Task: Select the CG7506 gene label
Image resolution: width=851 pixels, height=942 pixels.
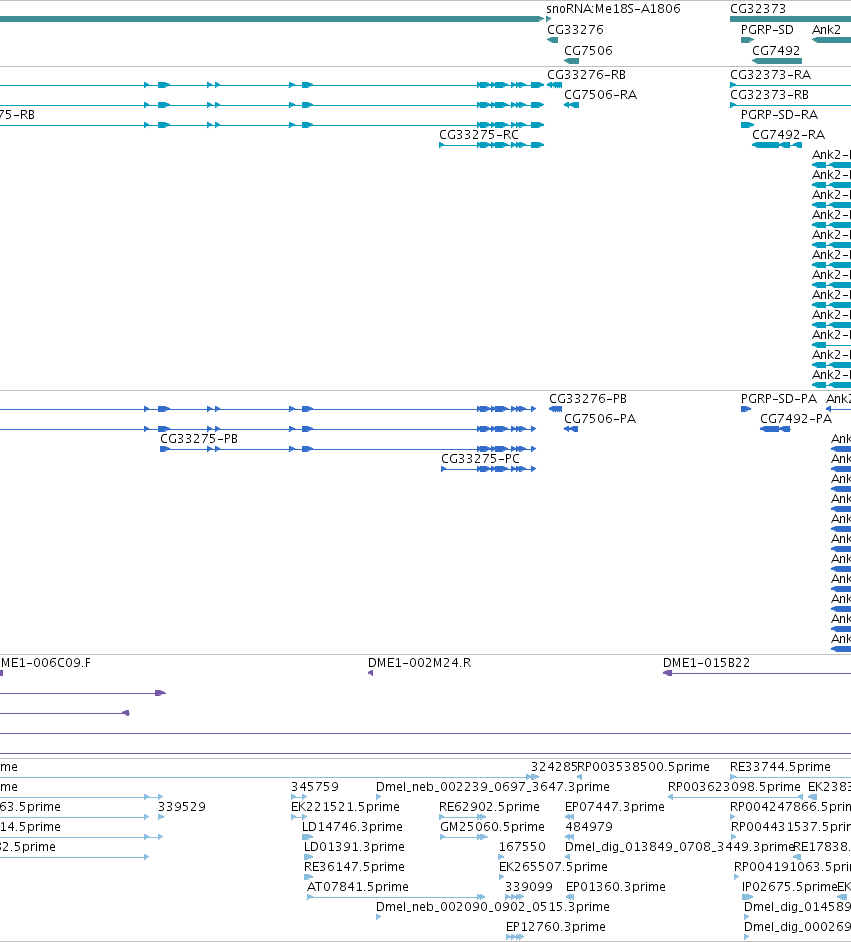Action: tap(589, 50)
